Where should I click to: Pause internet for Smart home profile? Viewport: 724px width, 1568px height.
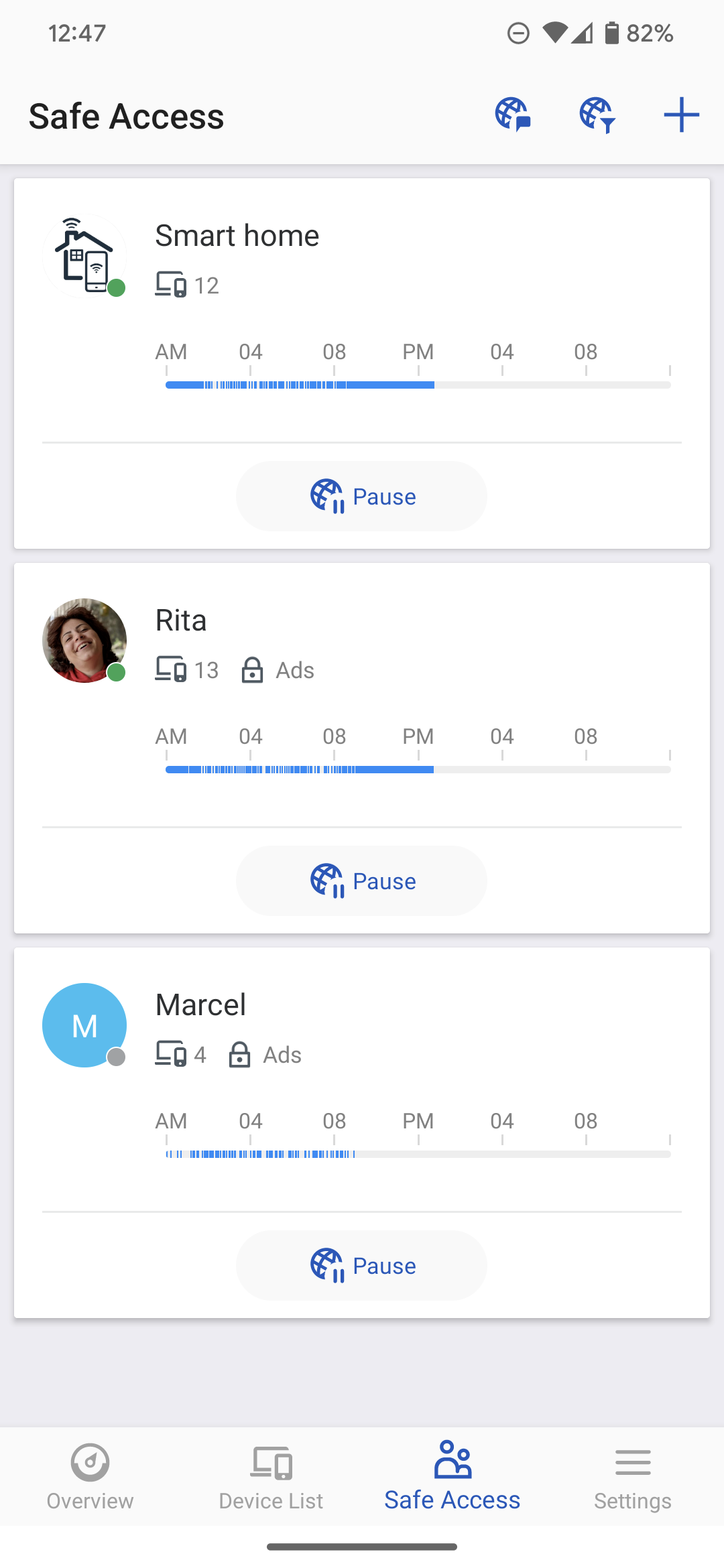[361, 497]
